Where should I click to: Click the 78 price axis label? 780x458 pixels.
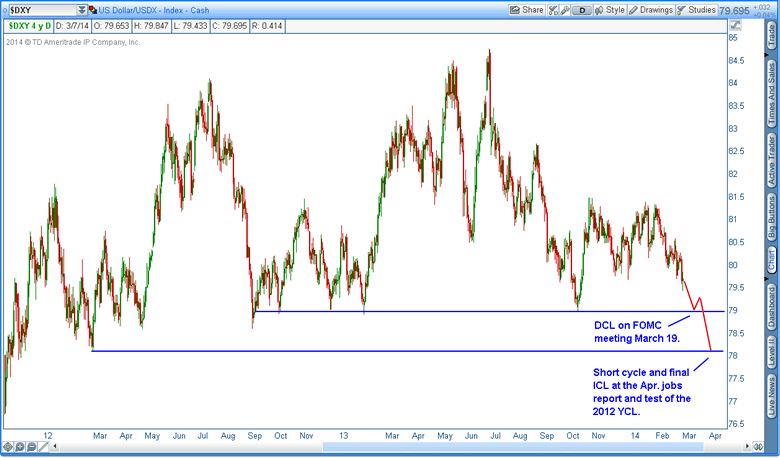click(x=733, y=356)
